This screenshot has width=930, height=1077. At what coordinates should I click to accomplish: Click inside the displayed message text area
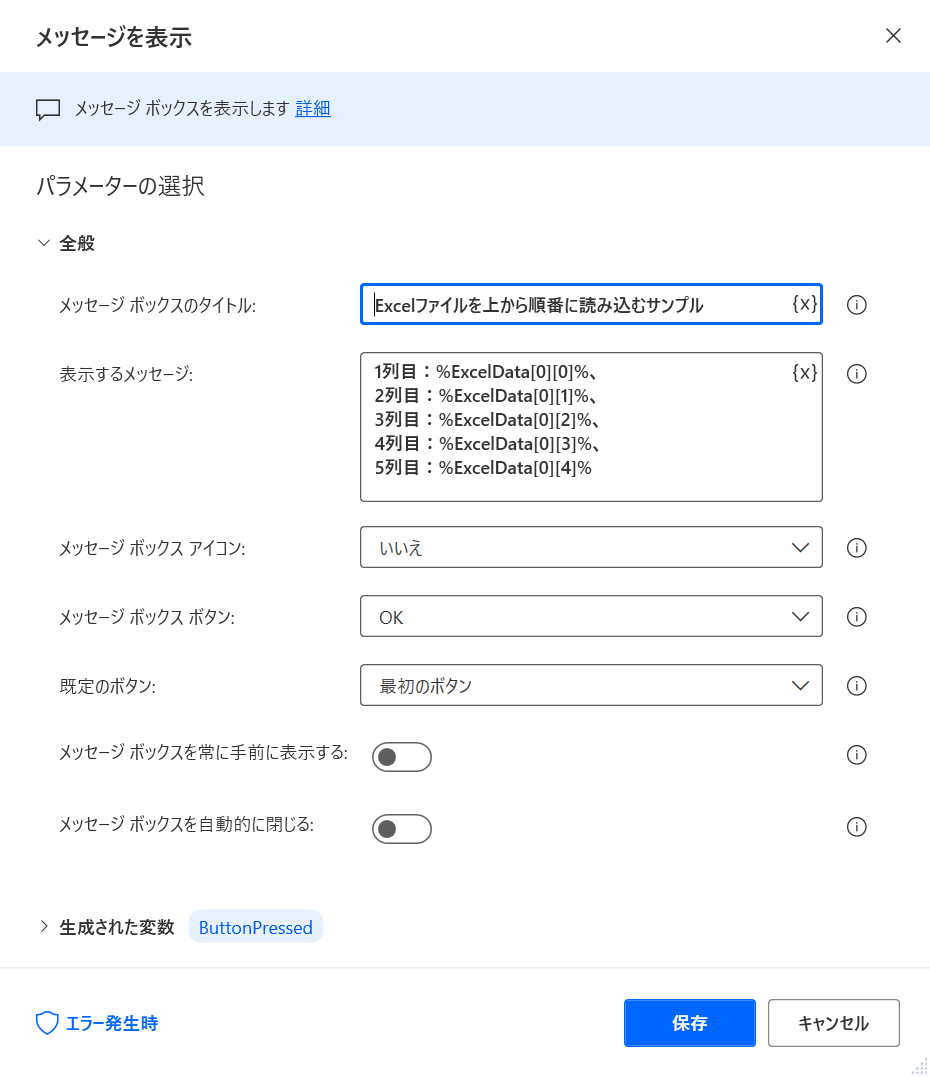591,427
